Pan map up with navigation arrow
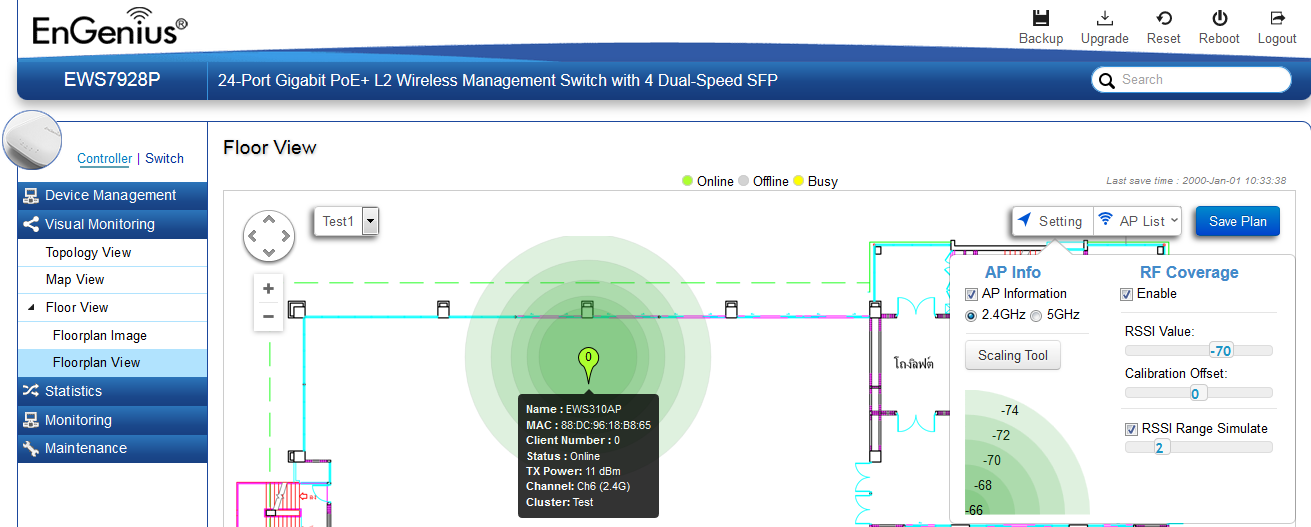 (x=269, y=220)
